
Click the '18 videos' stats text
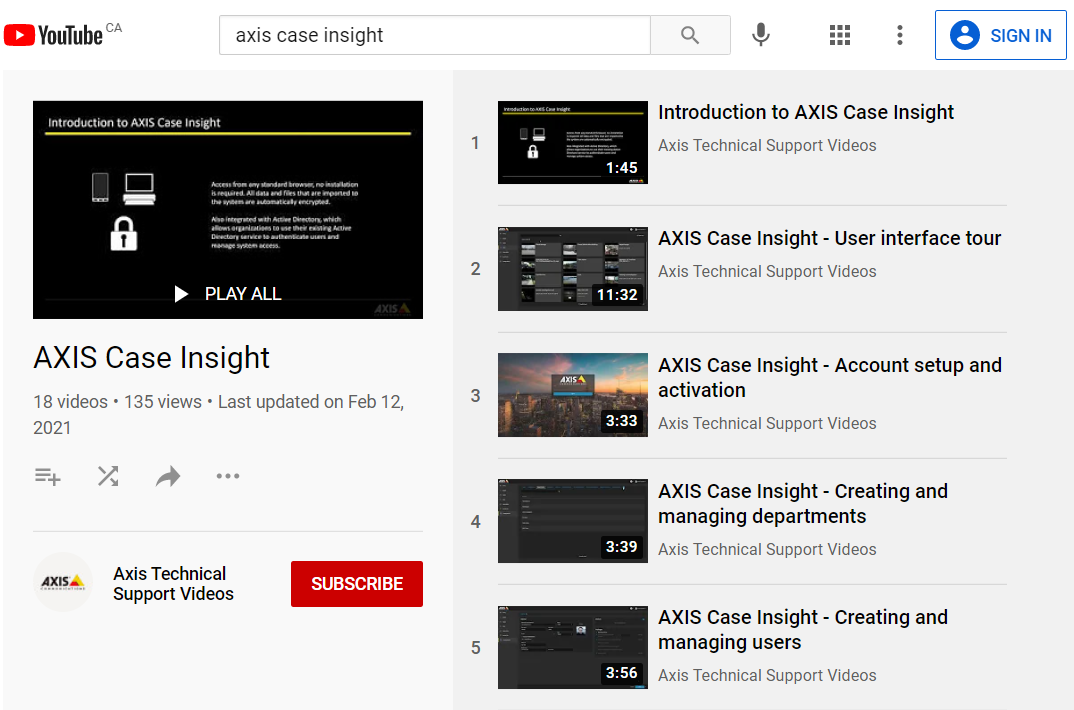pyautogui.click(x=71, y=402)
